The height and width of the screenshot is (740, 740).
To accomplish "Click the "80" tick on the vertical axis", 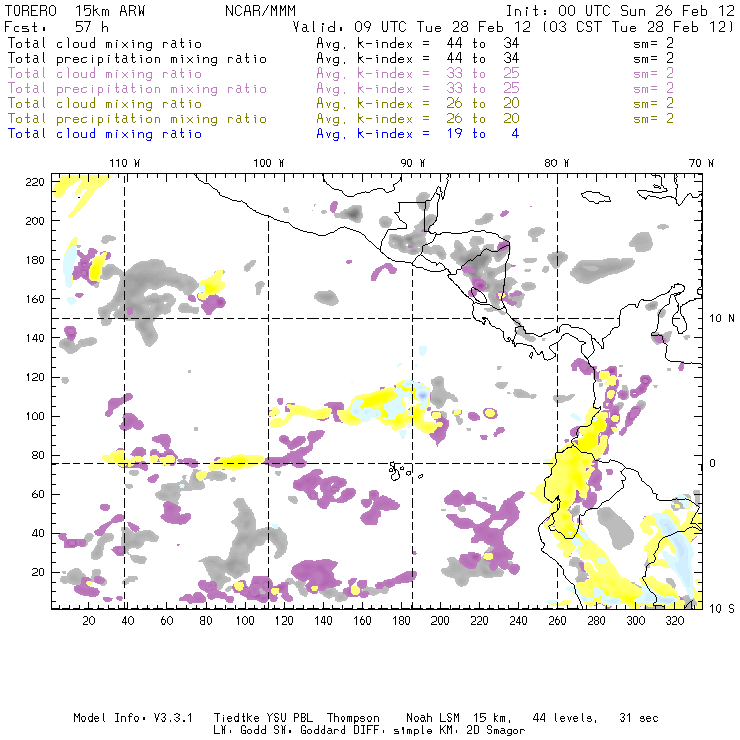I will tap(38, 455).
